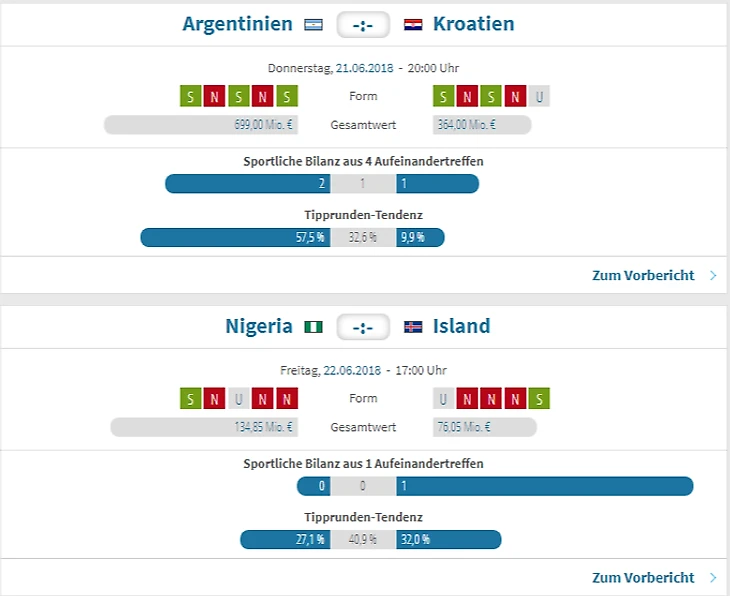Viewport: 730px width, 596px height.
Task: Expand Zum Vorbericht arrow for Nigeria match
Action: tap(713, 578)
